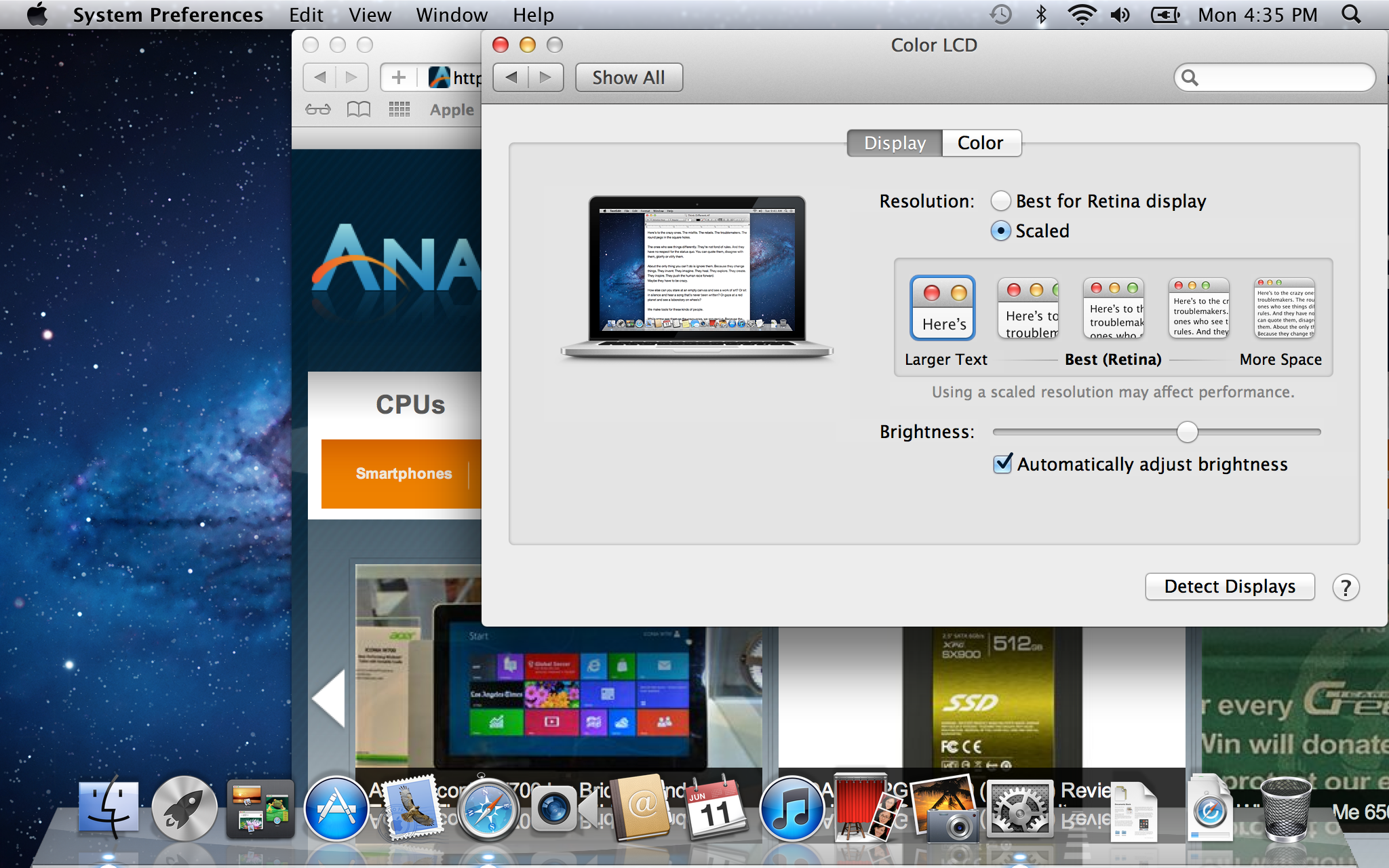Screen dimensions: 1389x868
Task: Switch to the Color tab
Action: click(x=980, y=143)
